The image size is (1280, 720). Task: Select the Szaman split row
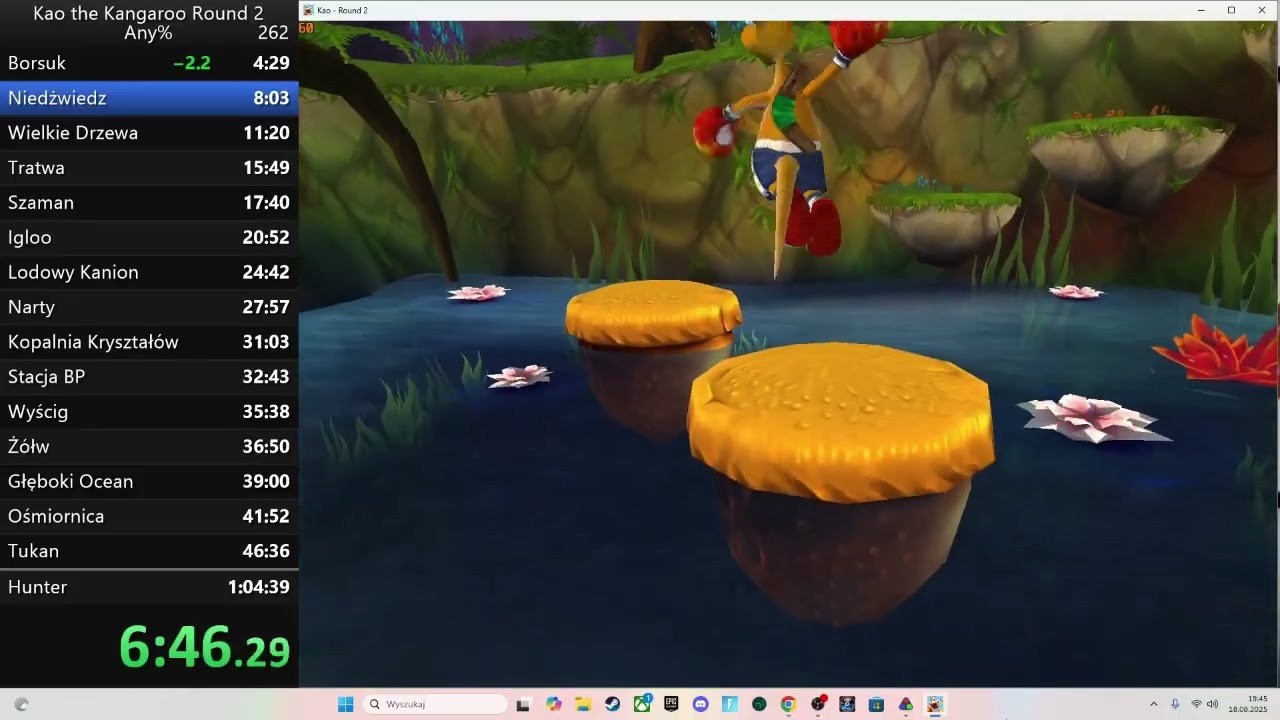(x=149, y=203)
